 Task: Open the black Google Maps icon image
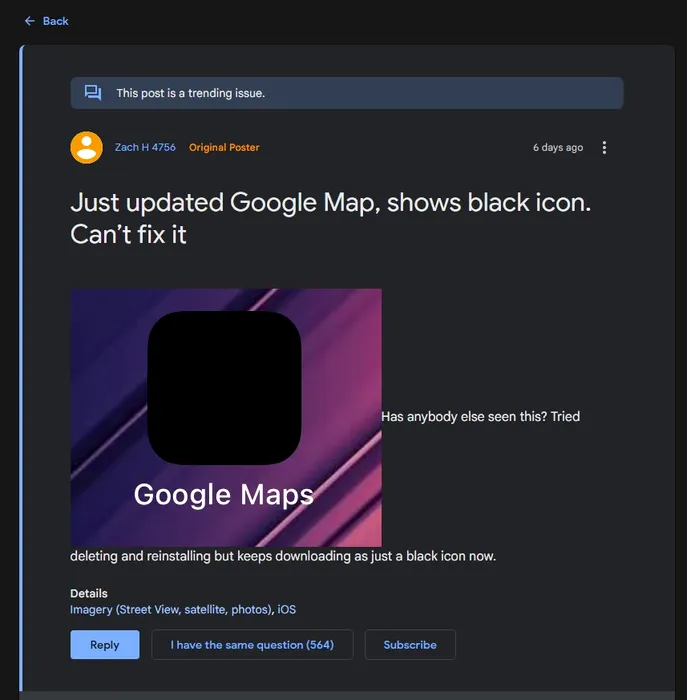pos(226,417)
